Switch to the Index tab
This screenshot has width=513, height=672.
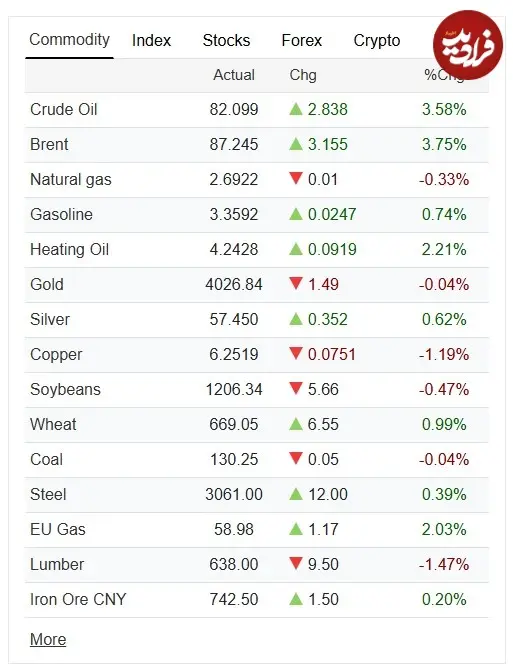pyautogui.click(x=151, y=41)
